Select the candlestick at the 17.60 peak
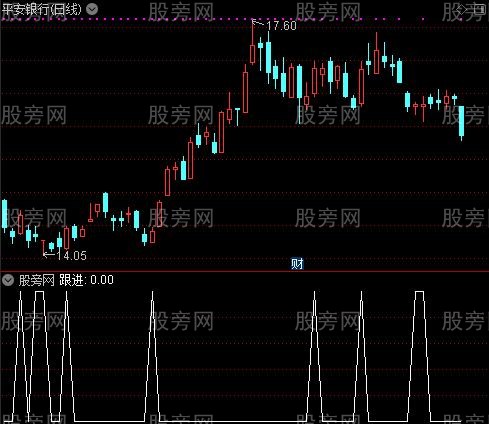The width and height of the screenshot is (489, 424). tap(253, 42)
